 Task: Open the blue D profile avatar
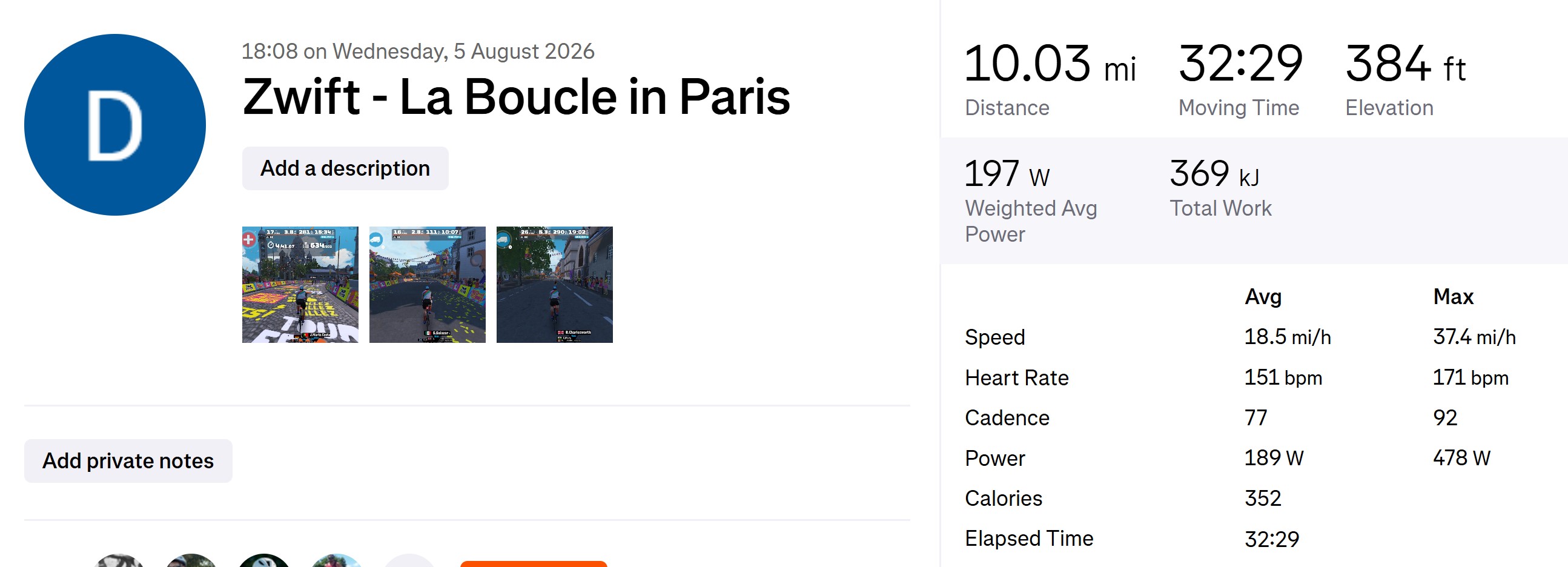pyautogui.click(x=115, y=125)
